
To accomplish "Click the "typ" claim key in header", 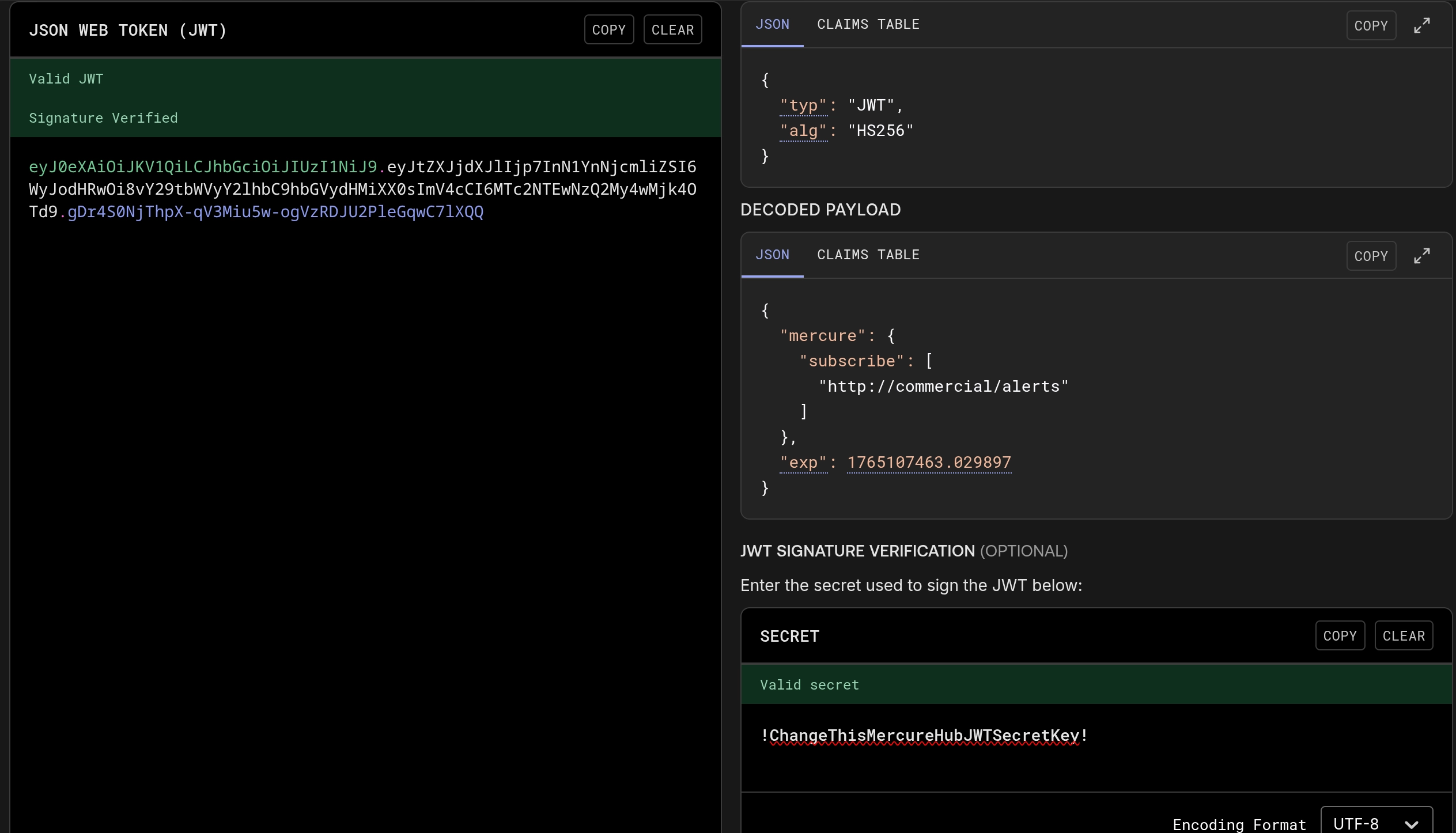I will tap(803, 105).
